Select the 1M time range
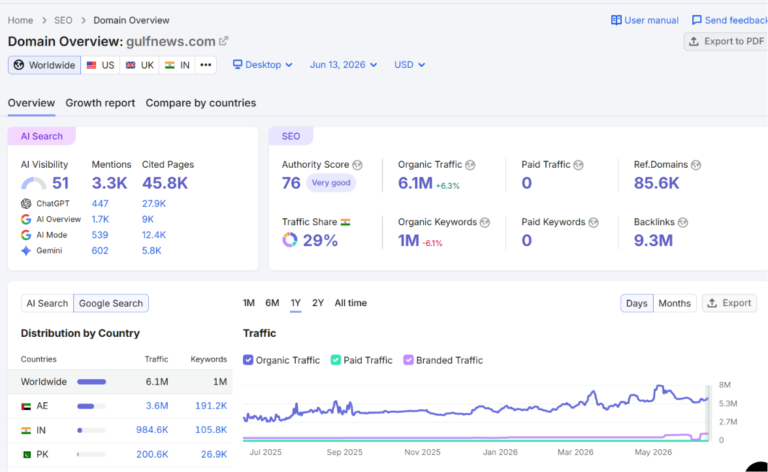 (249, 303)
